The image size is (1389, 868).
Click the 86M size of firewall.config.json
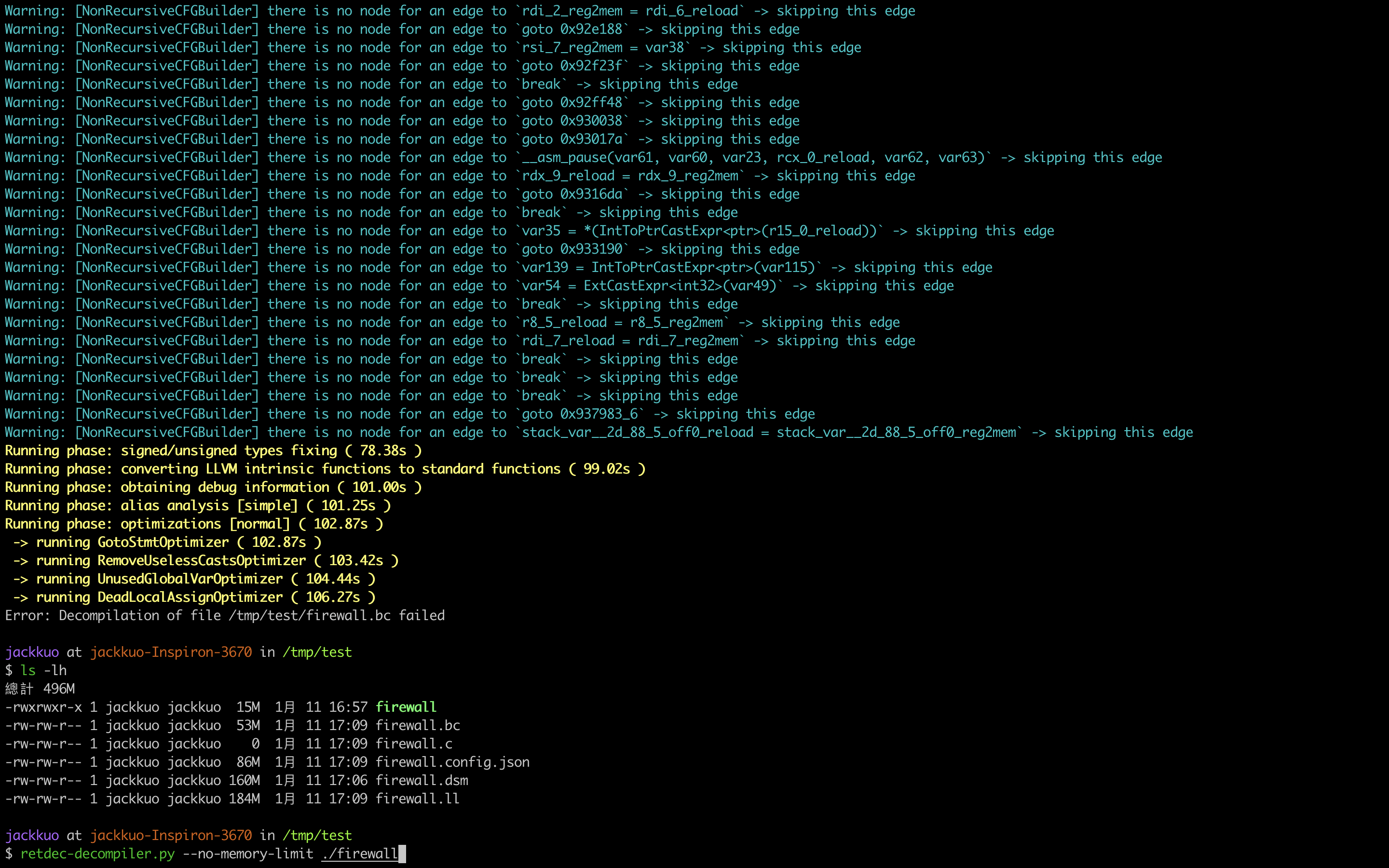pyautogui.click(x=248, y=762)
